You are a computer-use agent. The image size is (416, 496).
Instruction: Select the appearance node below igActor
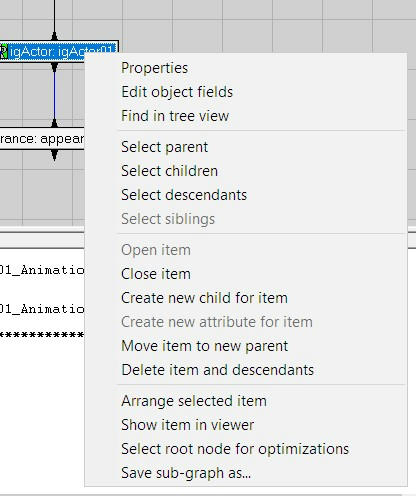coord(42,138)
